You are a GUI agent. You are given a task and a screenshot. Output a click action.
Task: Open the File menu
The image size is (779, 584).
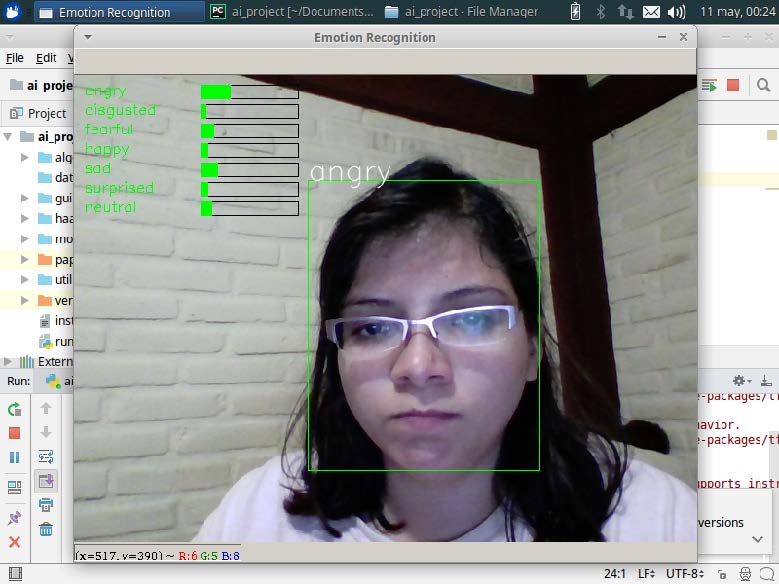[14, 59]
